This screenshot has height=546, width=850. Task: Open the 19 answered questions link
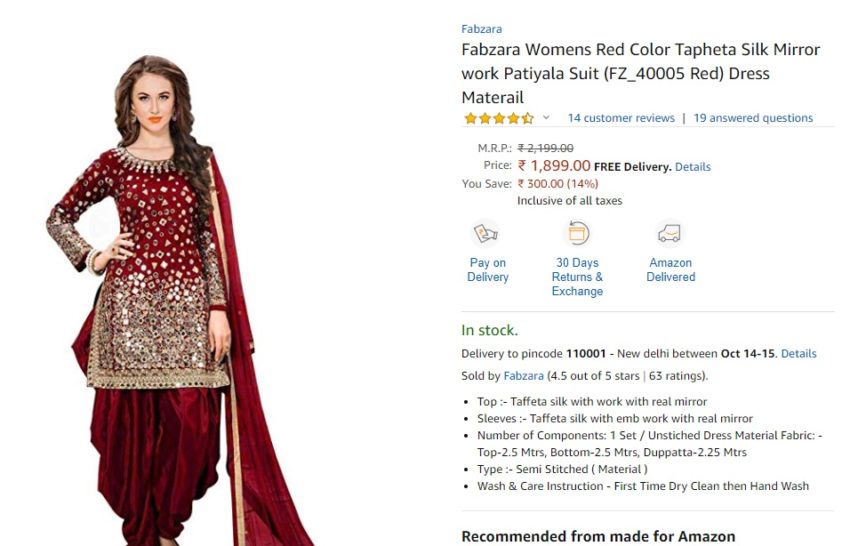pos(754,118)
